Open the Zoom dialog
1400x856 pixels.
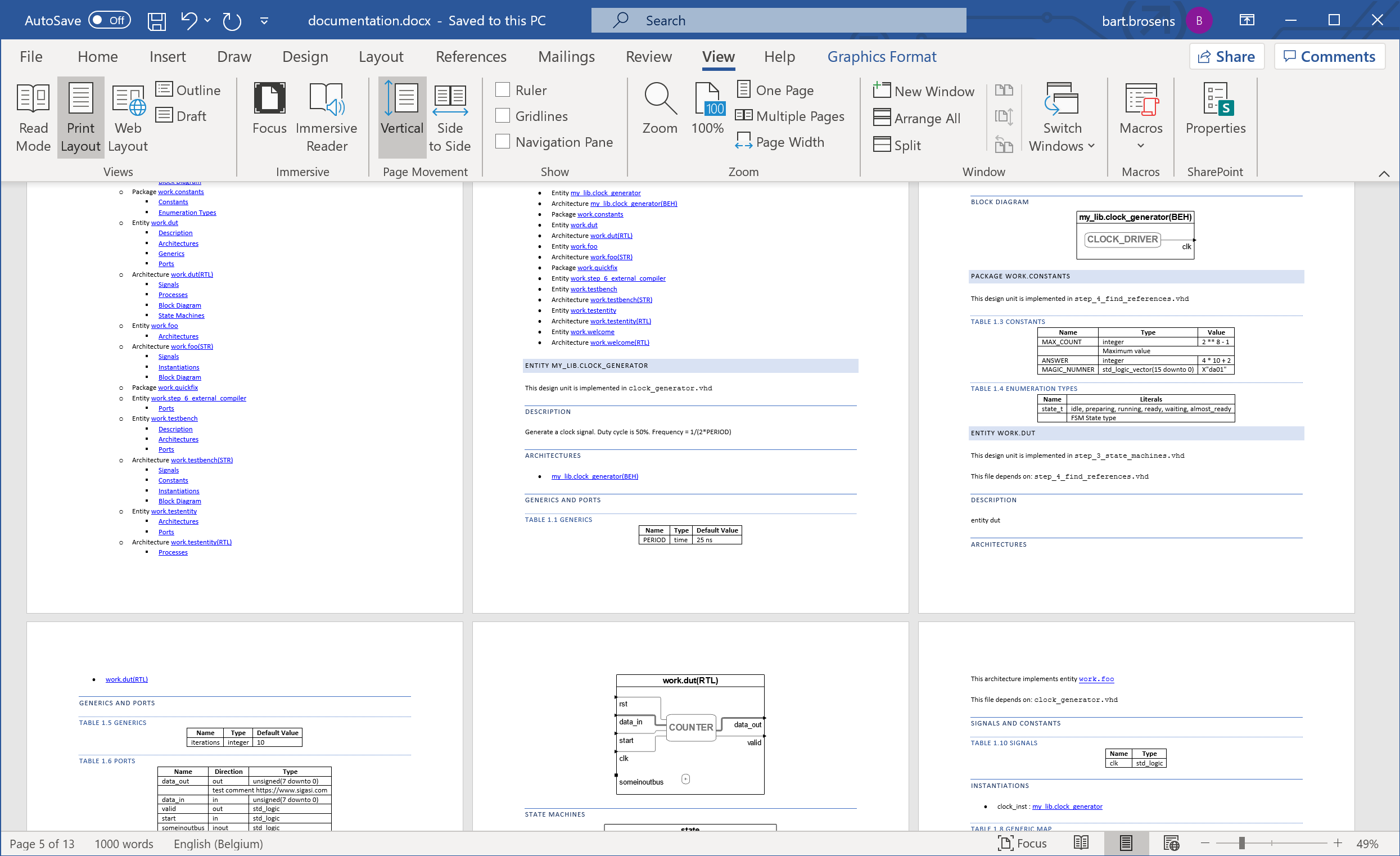[x=660, y=109]
